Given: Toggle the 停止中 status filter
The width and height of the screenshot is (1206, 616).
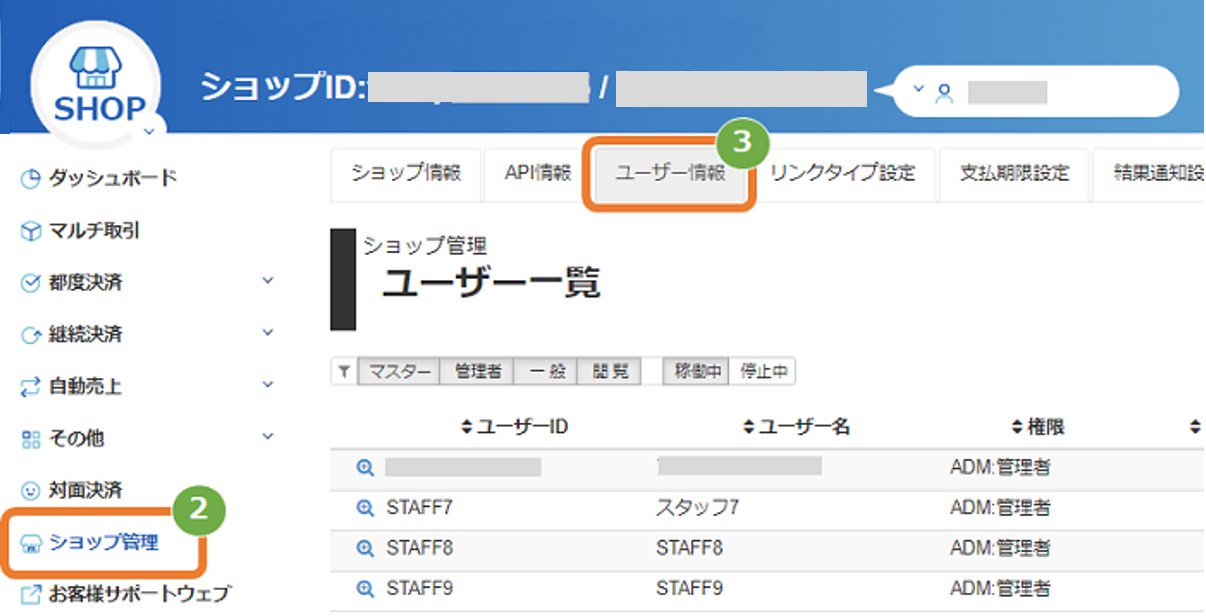Looking at the screenshot, I should point(763,372).
